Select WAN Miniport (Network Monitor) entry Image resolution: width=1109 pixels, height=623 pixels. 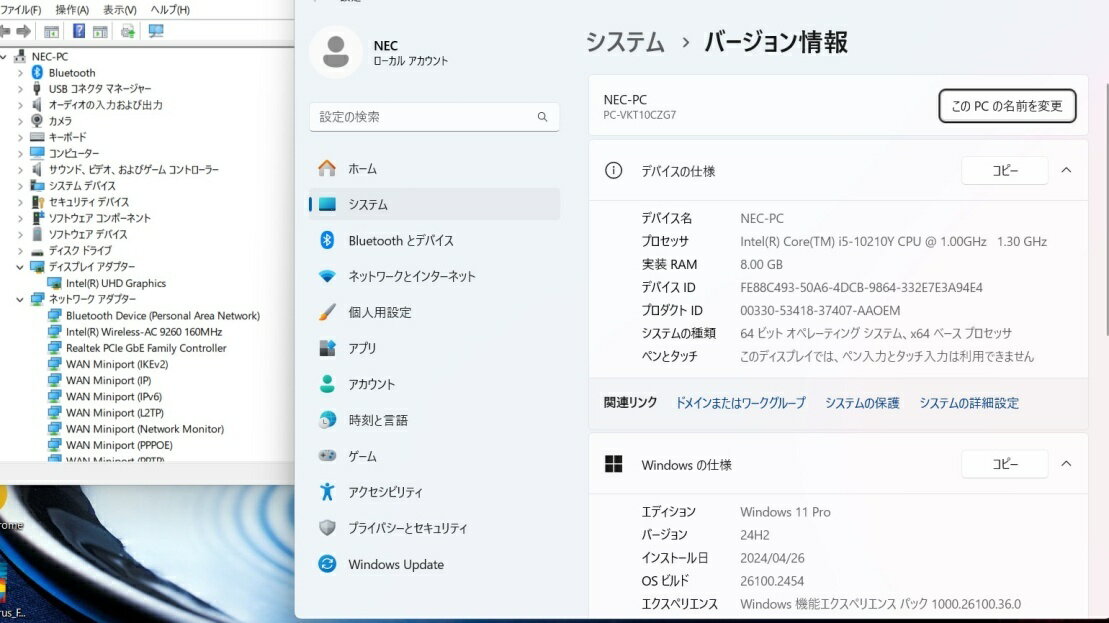(x=145, y=429)
